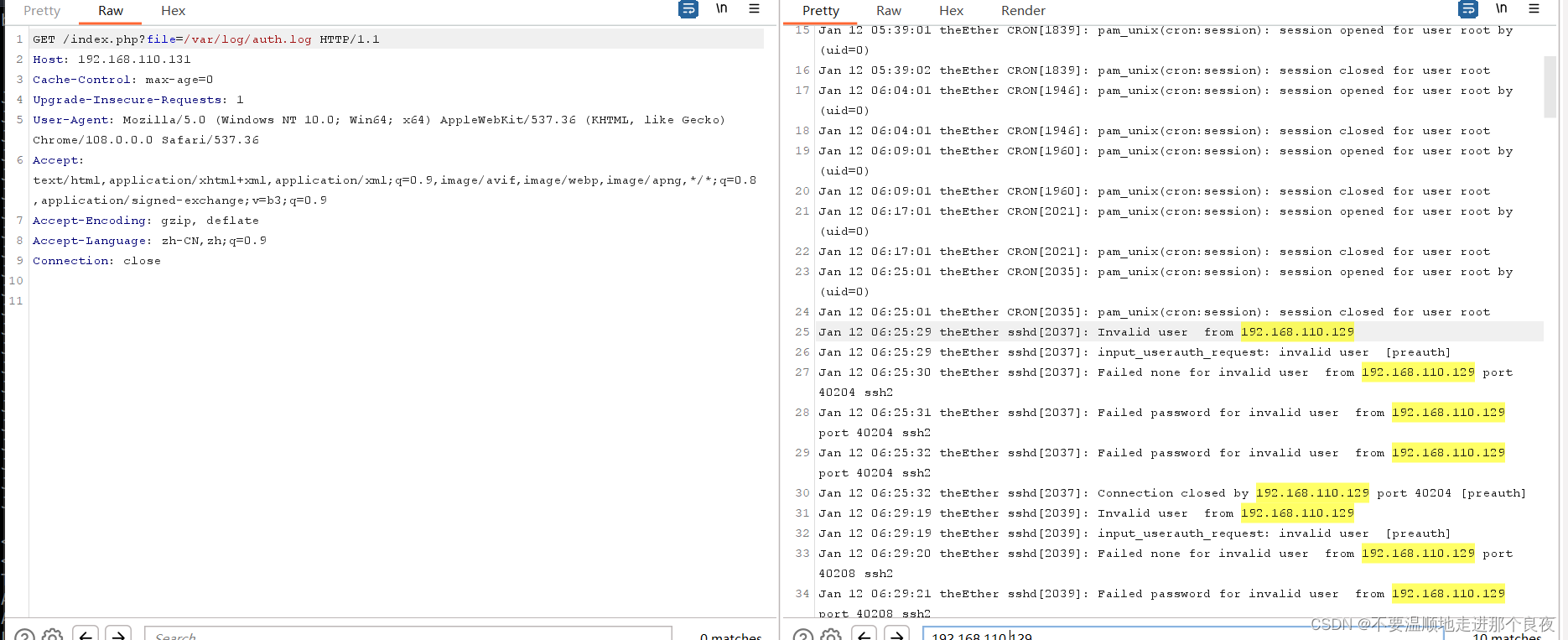Focus the response search field containing 192.168.110.129
This screenshot has width=1568, height=640.
(1182, 634)
